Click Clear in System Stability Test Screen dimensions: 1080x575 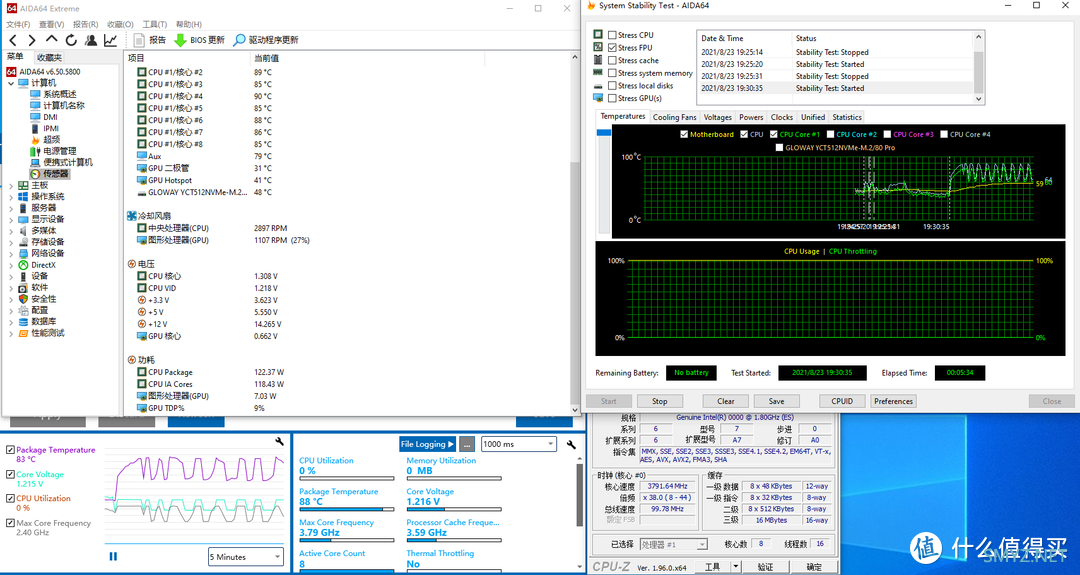click(x=725, y=401)
